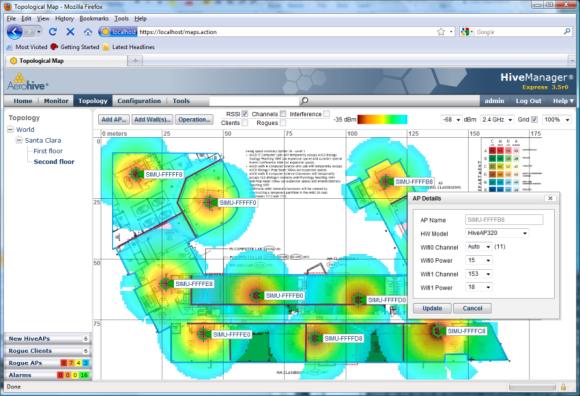
Task: Click the HiveManager search magnifier icon
Action: 304,101
